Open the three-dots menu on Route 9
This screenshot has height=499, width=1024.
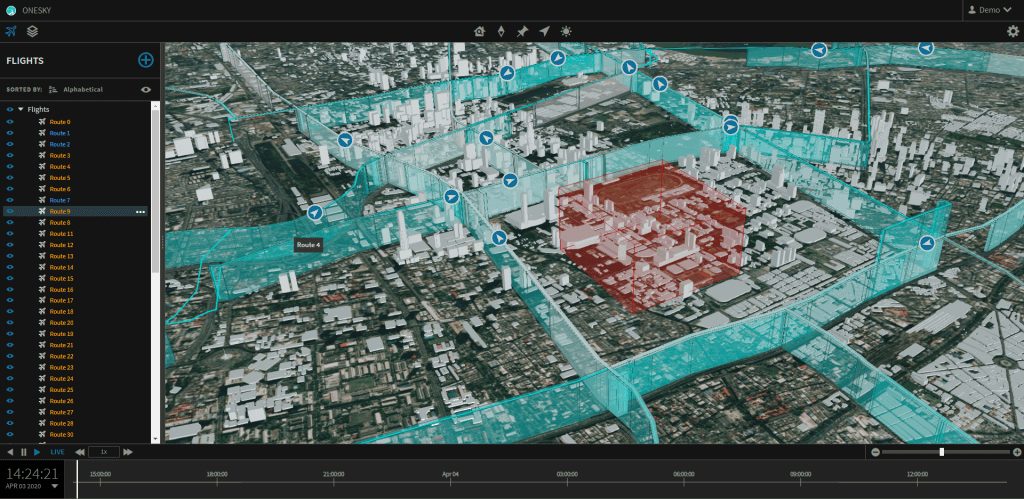click(140, 212)
